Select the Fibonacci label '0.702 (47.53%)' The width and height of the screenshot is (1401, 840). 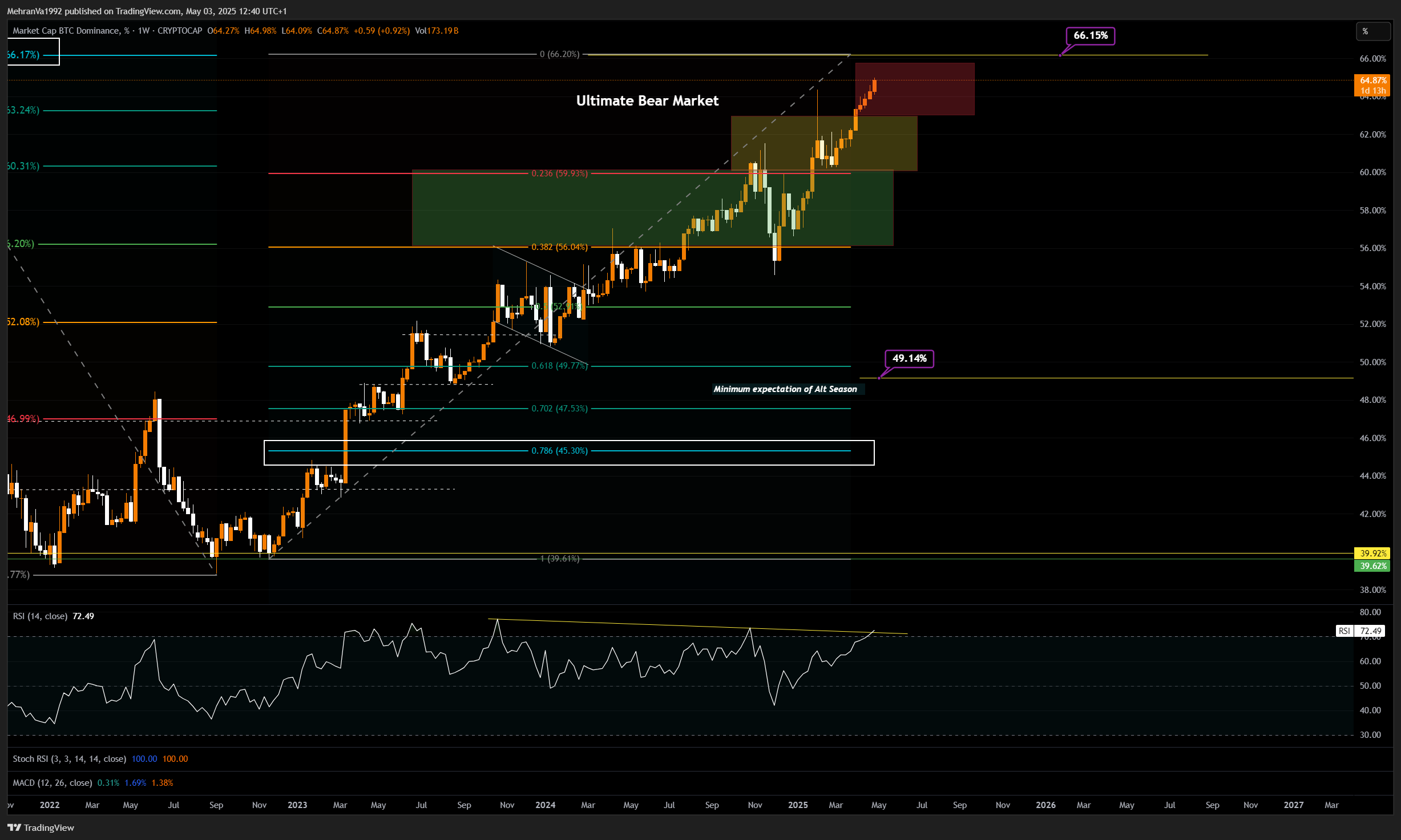pos(559,409)
